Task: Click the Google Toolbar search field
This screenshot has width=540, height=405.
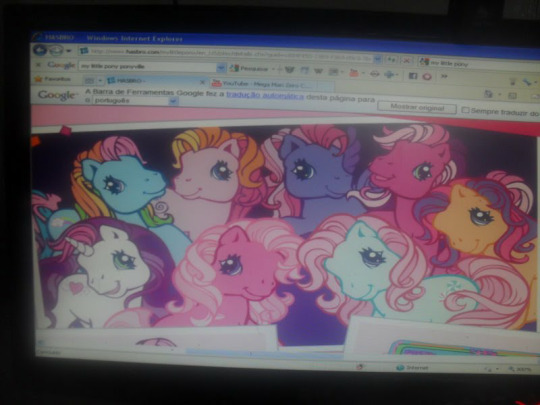Action: (x=148, y=66)
